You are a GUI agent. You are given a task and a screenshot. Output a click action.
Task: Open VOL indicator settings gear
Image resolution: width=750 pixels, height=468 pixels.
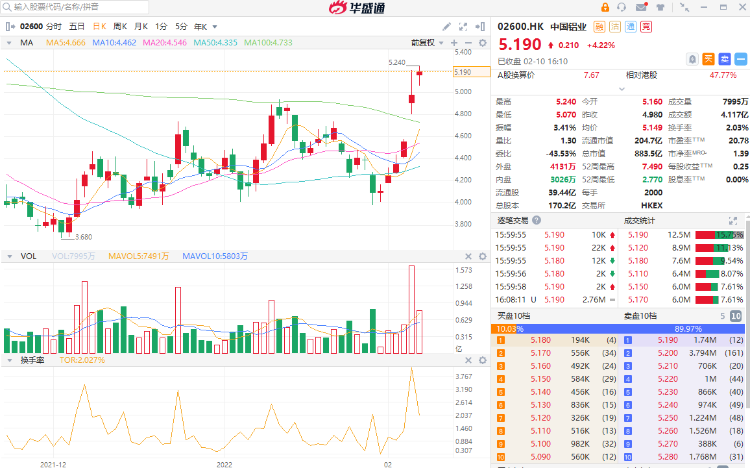[483, 256]
